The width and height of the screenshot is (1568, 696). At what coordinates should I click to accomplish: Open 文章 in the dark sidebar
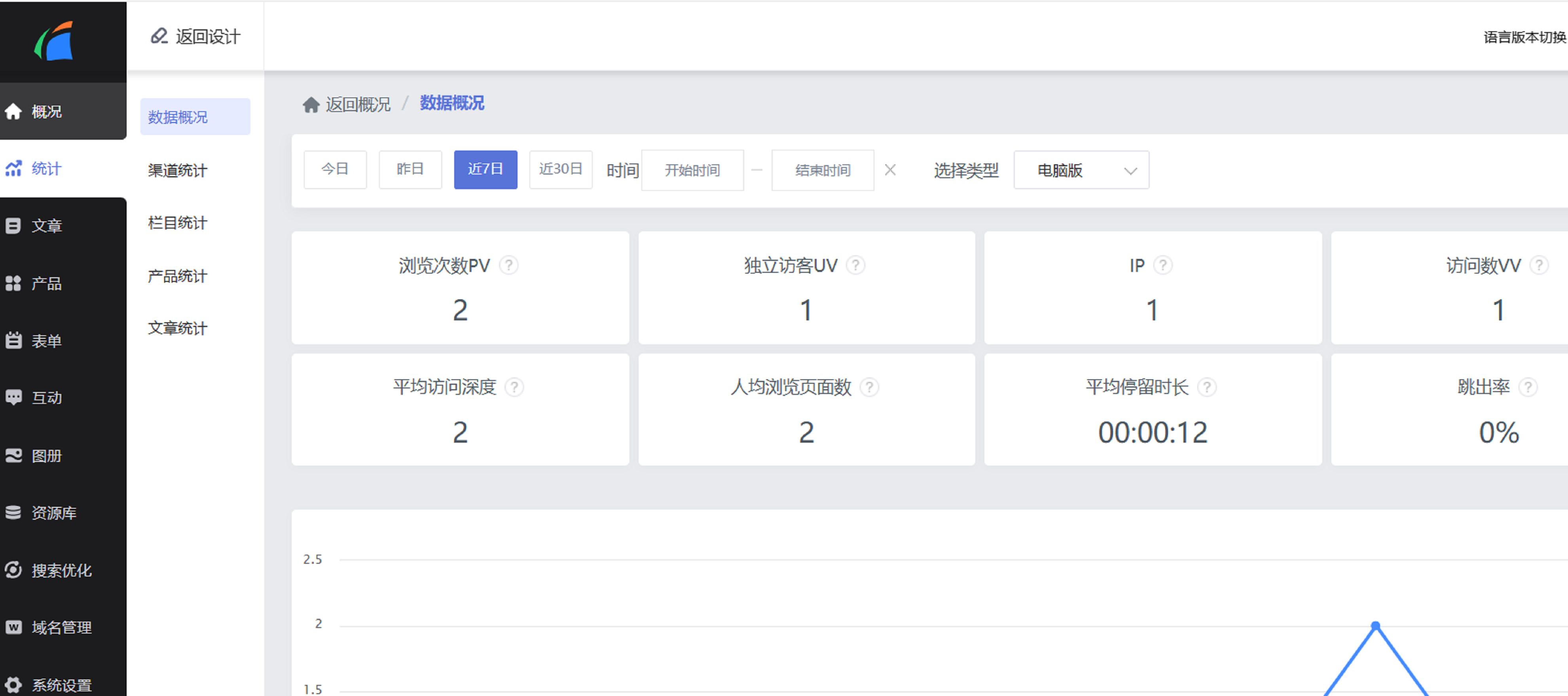pos(46,226)
